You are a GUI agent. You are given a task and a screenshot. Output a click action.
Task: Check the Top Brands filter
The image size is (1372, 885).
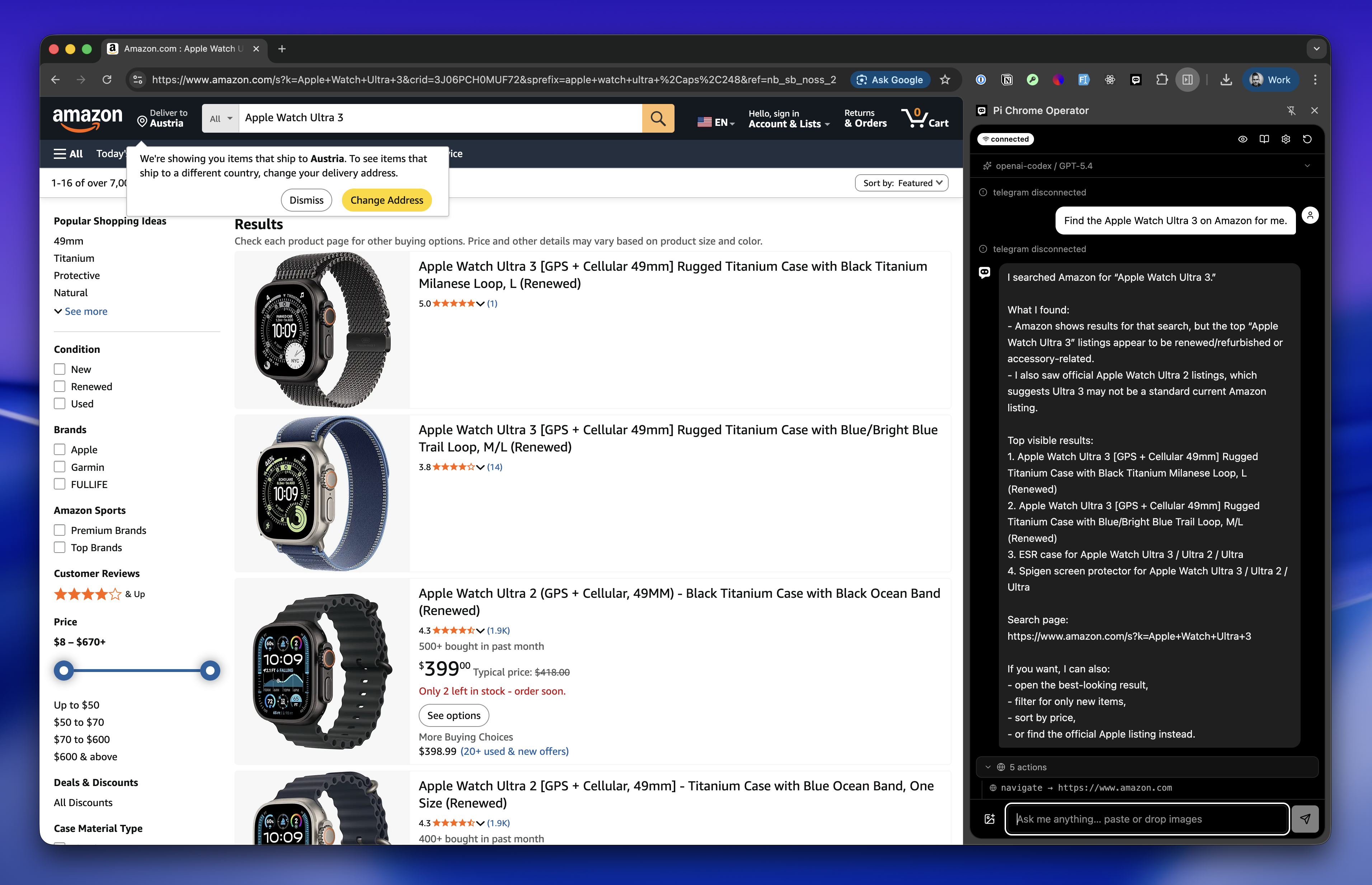pos(60,547)
